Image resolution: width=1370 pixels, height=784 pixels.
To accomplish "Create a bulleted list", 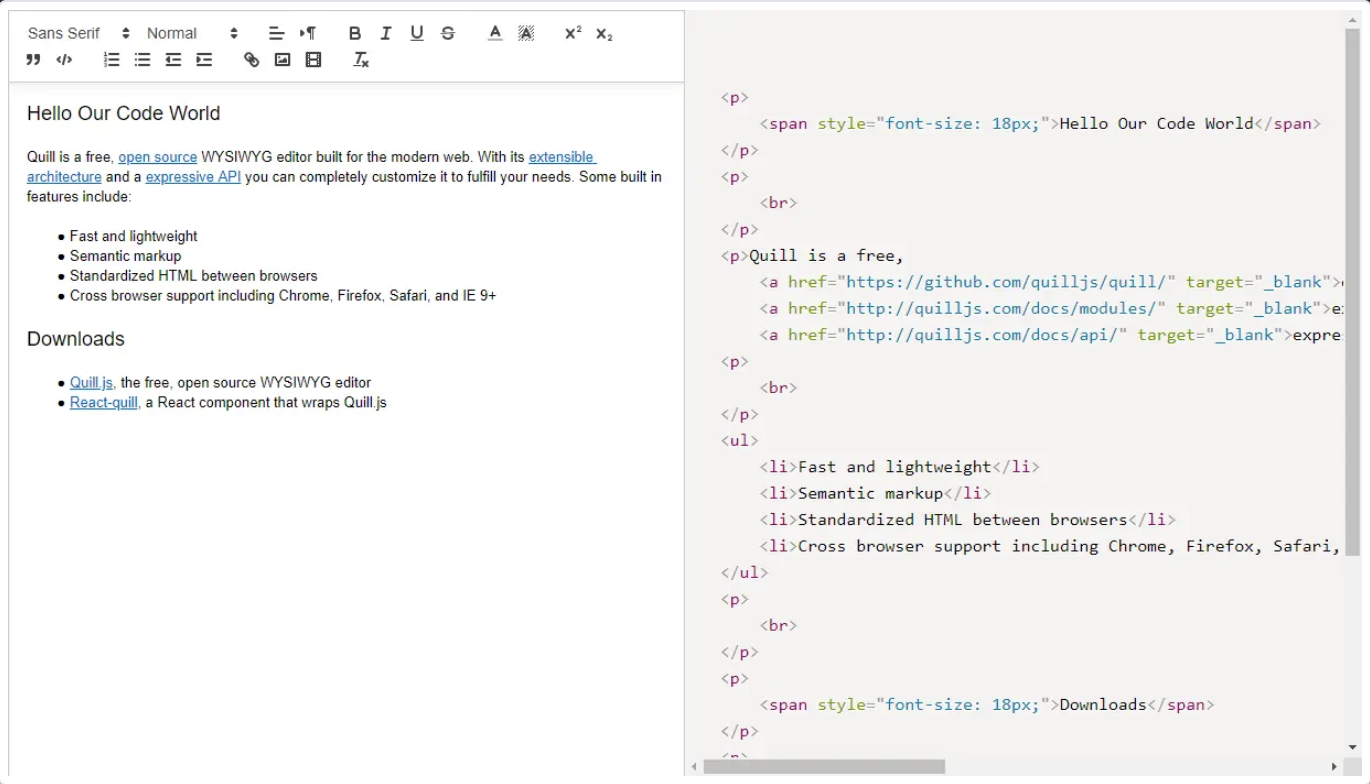I will point(141,59).
